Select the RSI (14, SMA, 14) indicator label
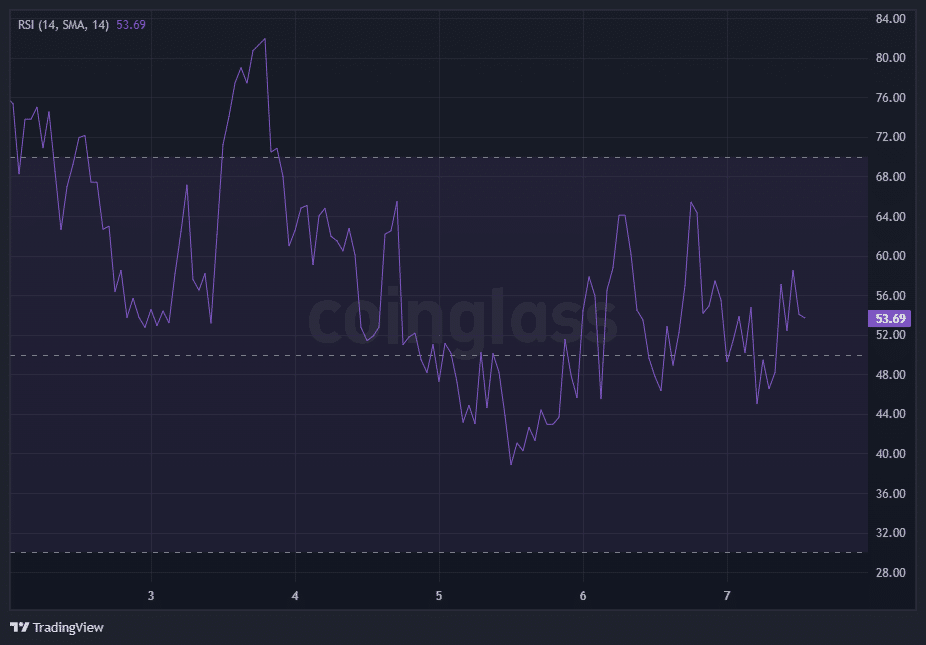This screenshot has width=926, height=645. click(61, 25)
